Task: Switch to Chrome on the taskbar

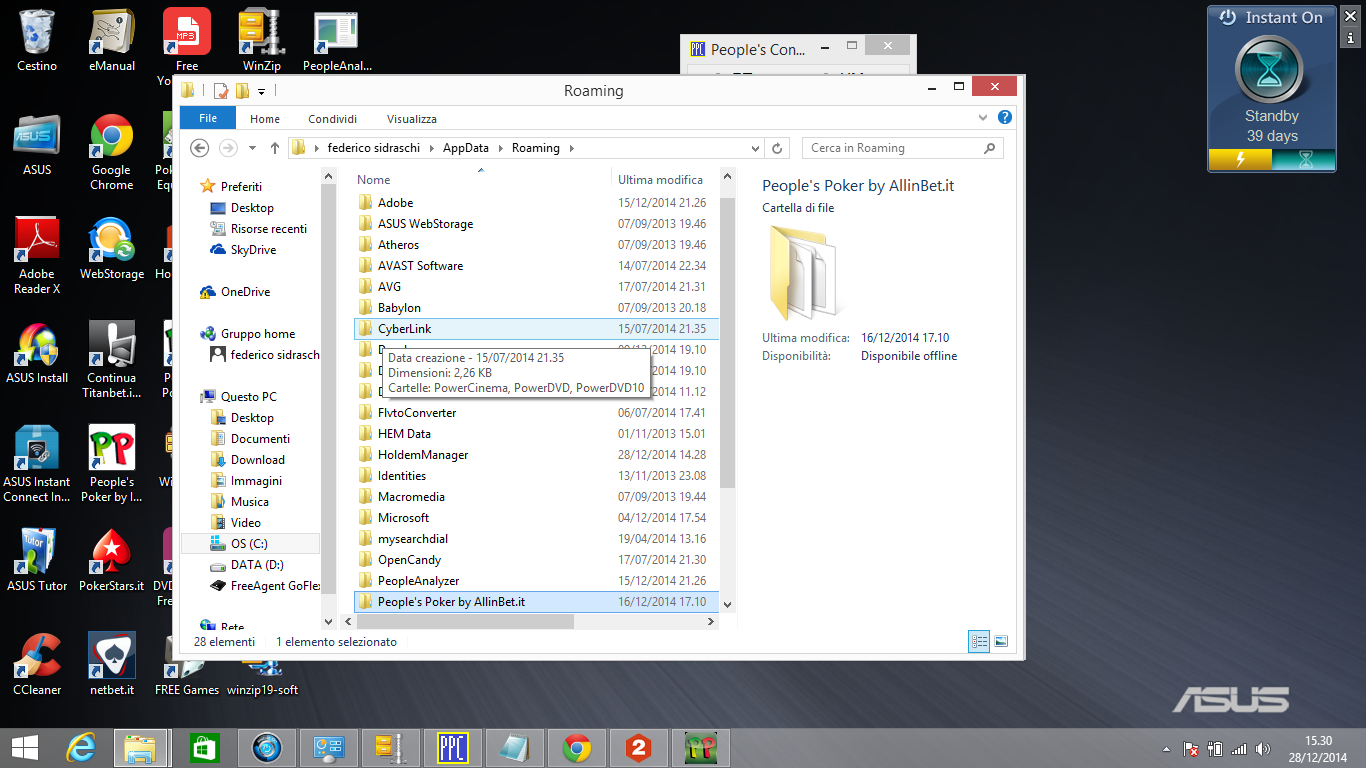Action: click(576, 747)
